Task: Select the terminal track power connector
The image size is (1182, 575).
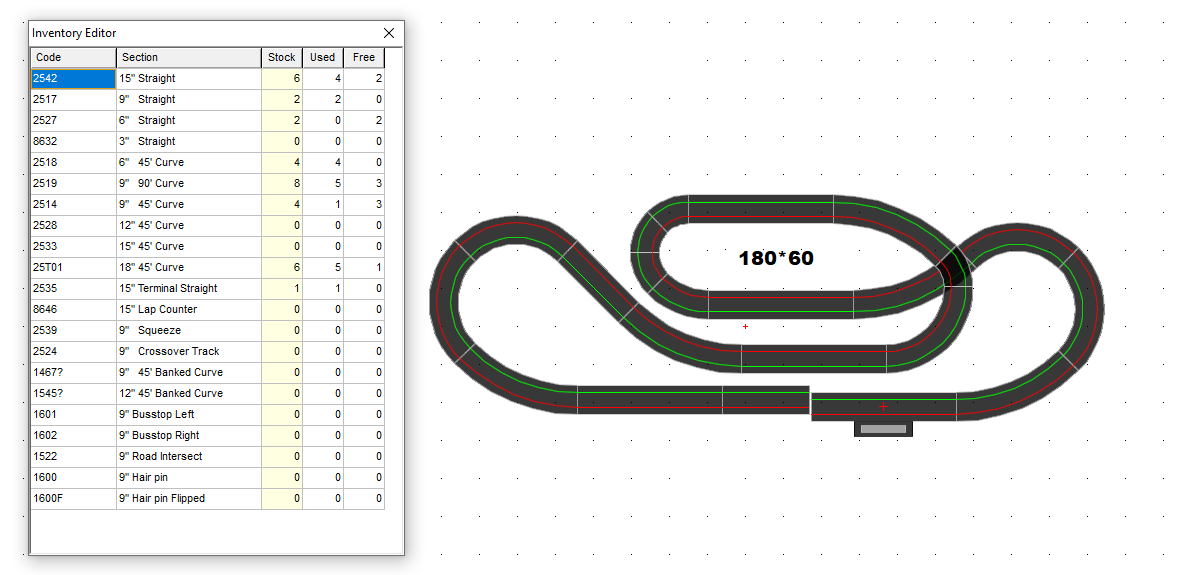Action: [x=883, y=429]
